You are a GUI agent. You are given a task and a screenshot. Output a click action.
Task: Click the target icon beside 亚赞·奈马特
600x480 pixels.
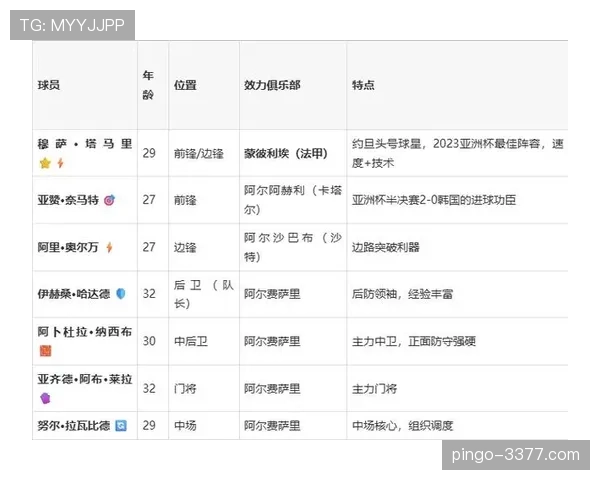tap(109, 200)
